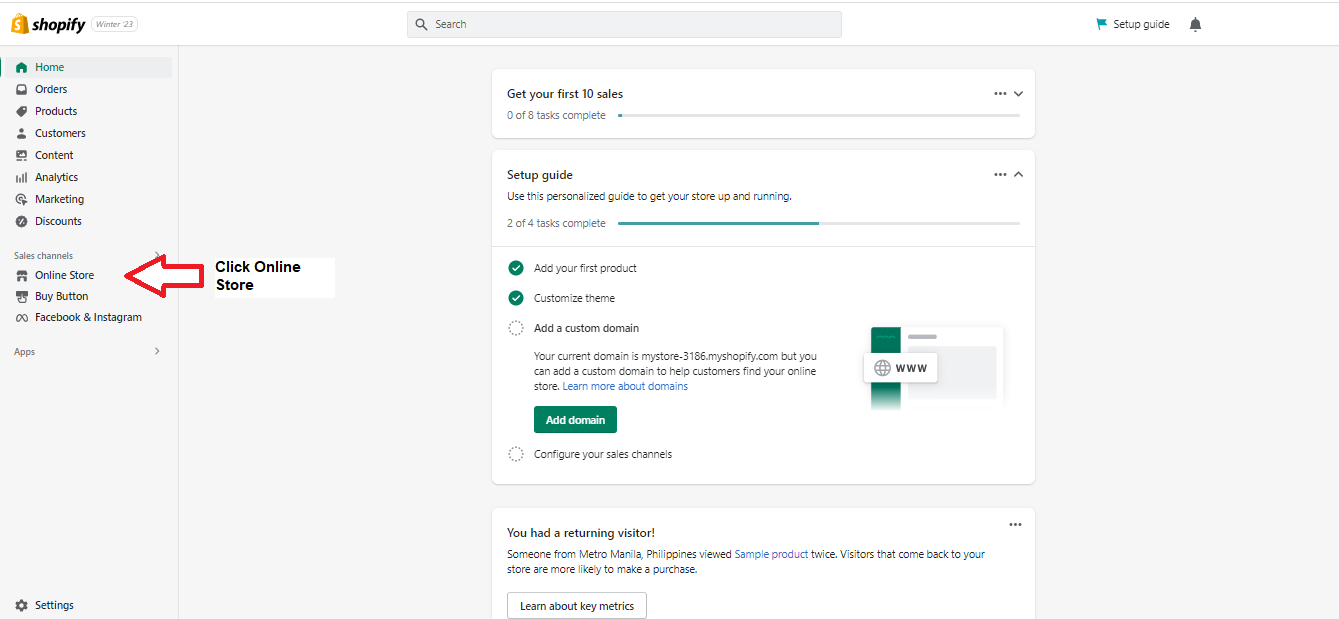This screenshot has width=1339, height=619.
Task: Open more options on Setup guide card
Action: coord(1000,174)
